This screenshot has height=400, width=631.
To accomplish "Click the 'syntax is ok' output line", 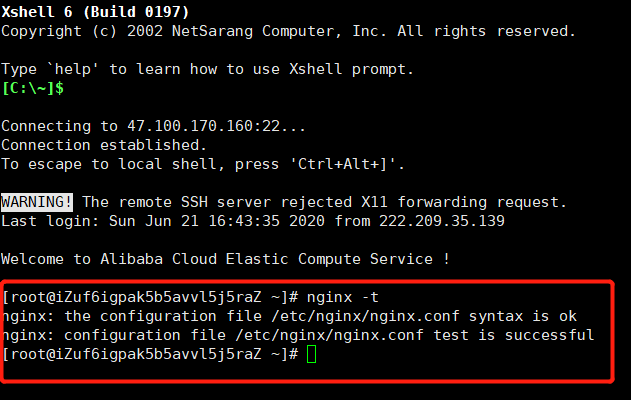I will tap(290, 316).
